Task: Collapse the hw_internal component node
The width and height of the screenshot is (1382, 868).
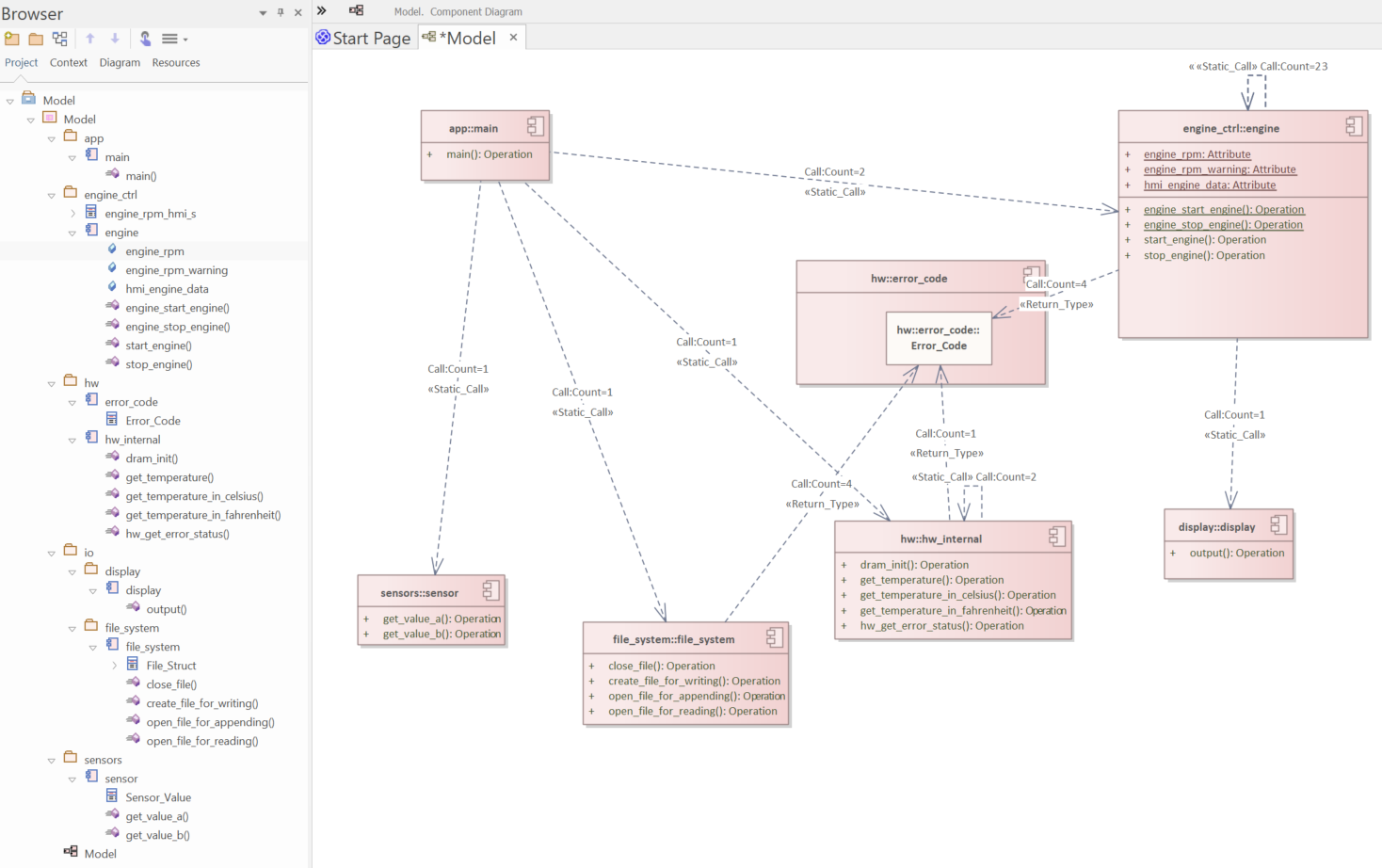Action: pyautogui.click(x=72, y=441)
